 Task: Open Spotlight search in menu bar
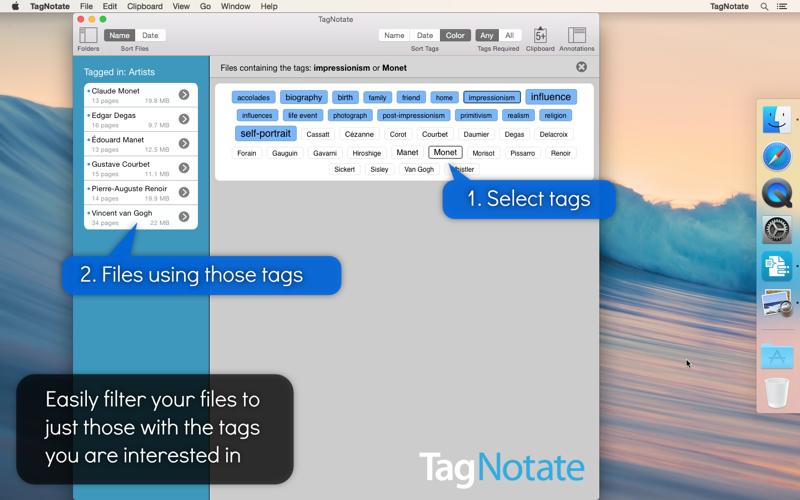[x=764, y=7]
